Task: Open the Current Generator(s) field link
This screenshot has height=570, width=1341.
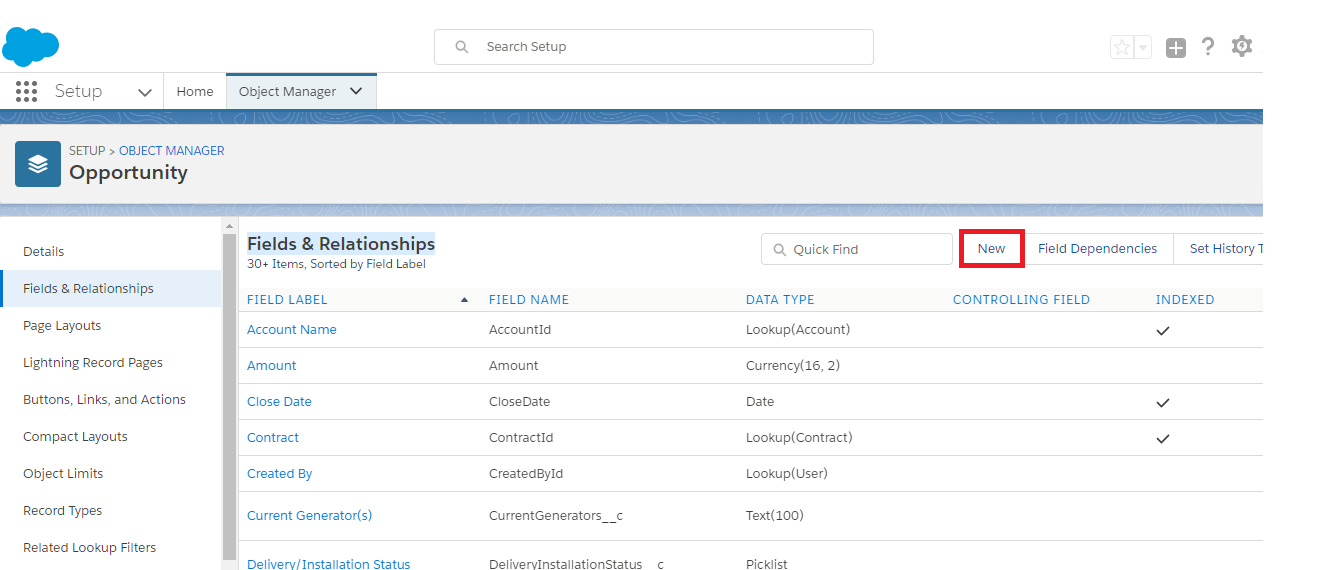Action: [309, 516]
